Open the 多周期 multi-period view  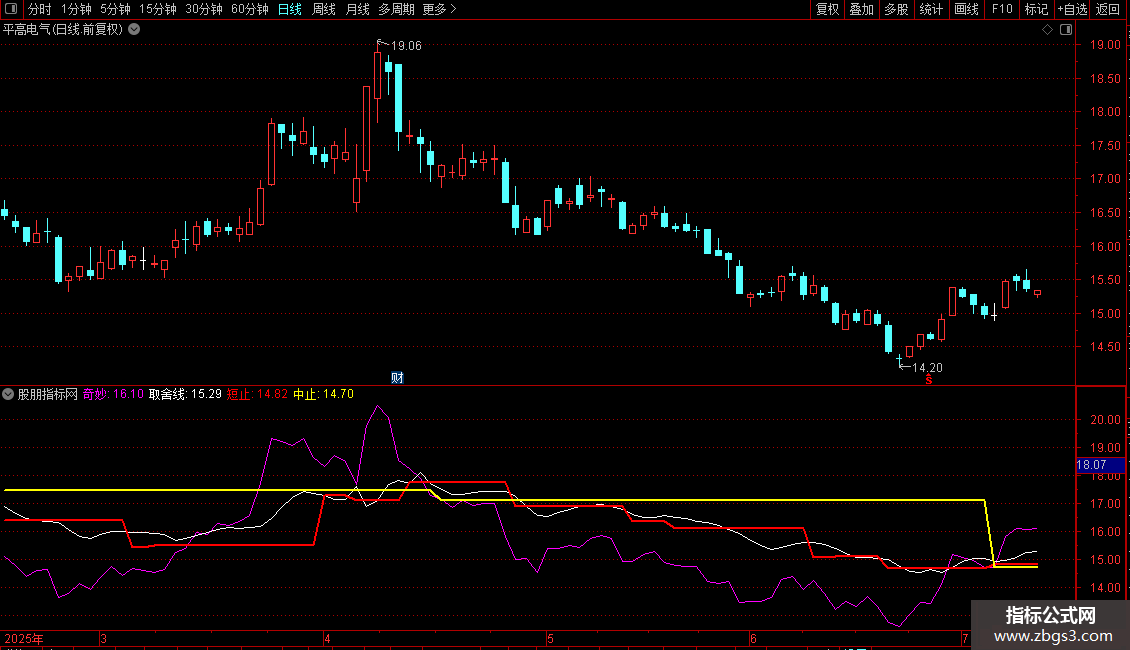(396, 9)
